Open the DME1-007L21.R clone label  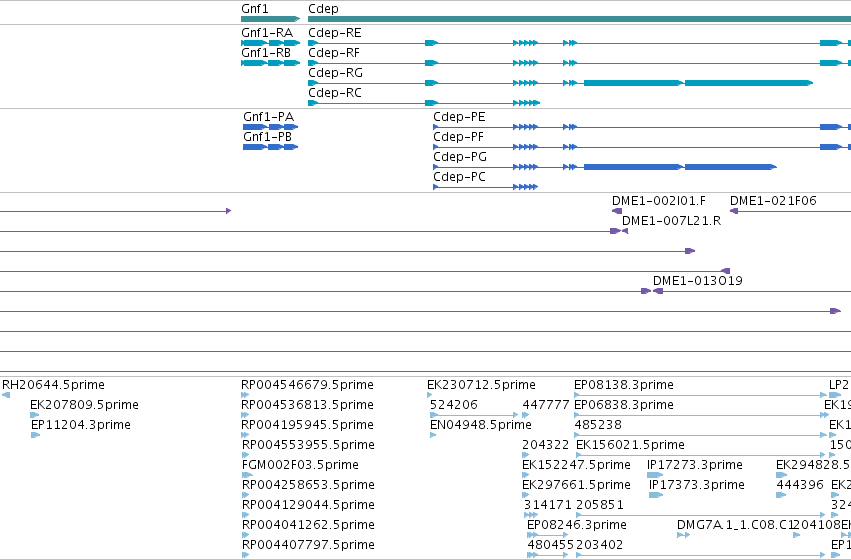pos(671,221)
